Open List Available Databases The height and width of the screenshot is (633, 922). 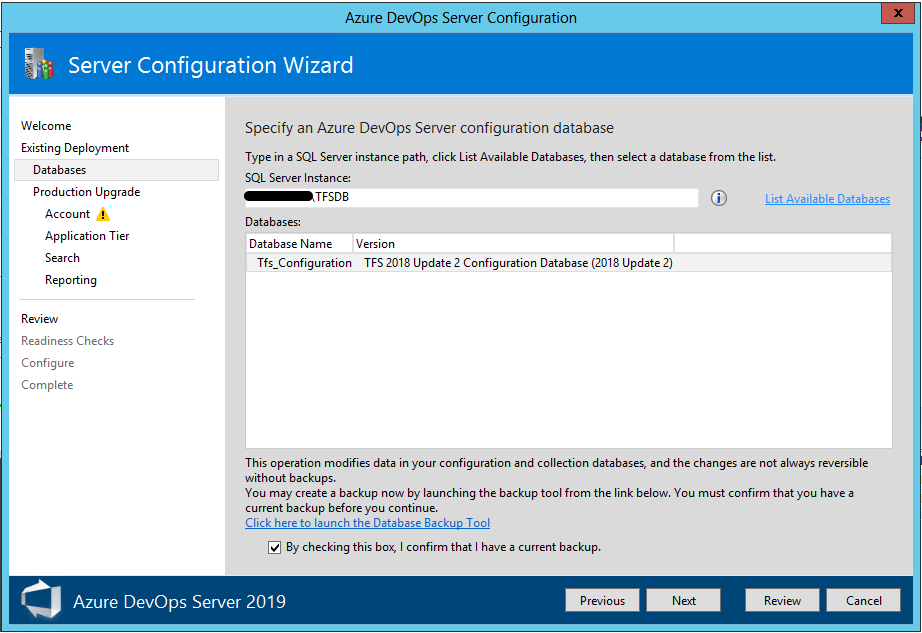pos(827,198)
